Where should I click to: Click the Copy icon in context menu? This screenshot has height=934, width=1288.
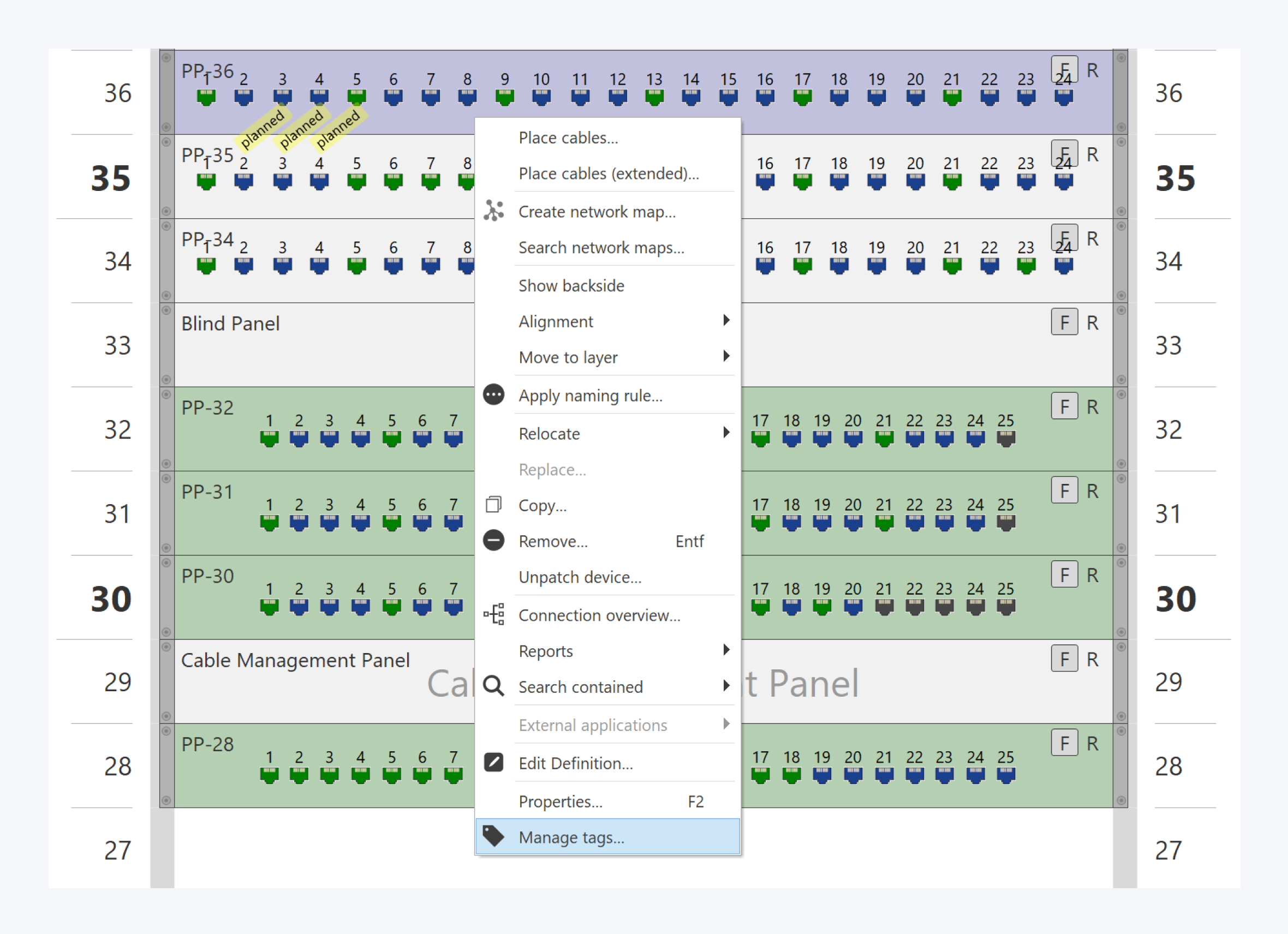pyautogui.click(x=493, y=505)
